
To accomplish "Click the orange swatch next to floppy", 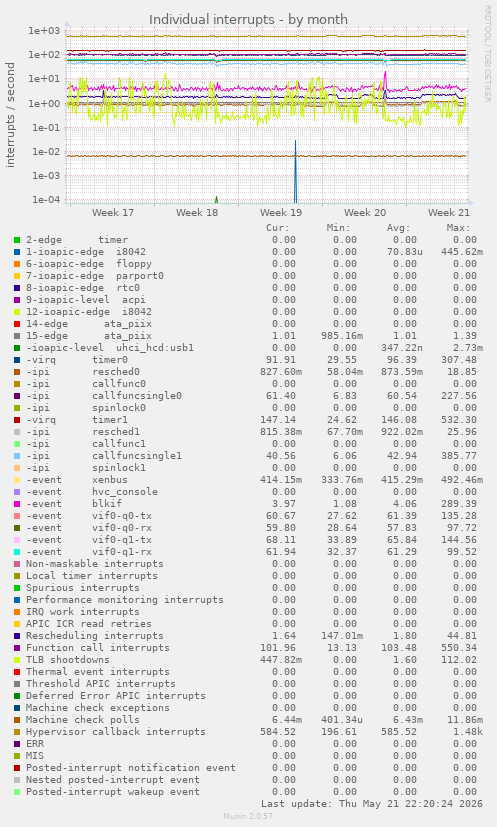I will tap(17, 264).
